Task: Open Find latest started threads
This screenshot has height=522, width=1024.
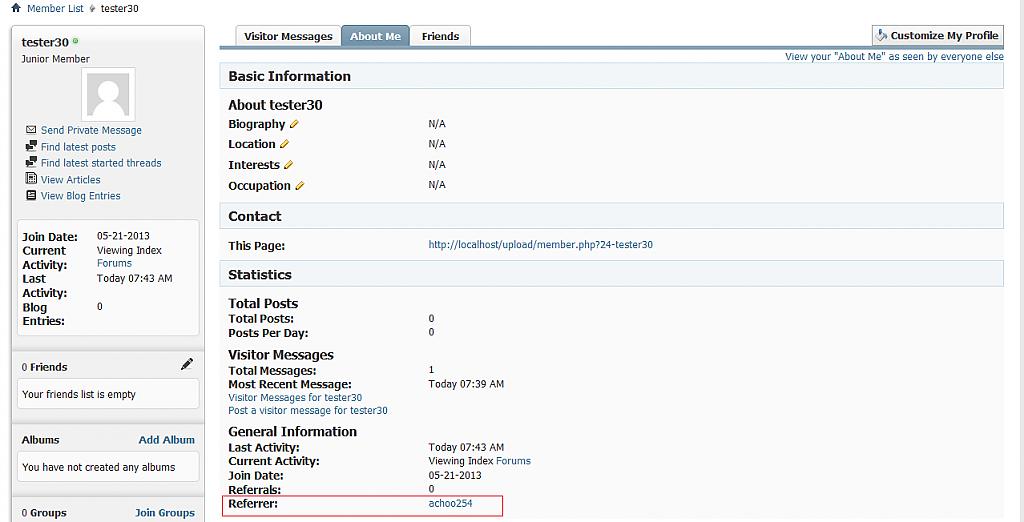Action: coord(101,163)
